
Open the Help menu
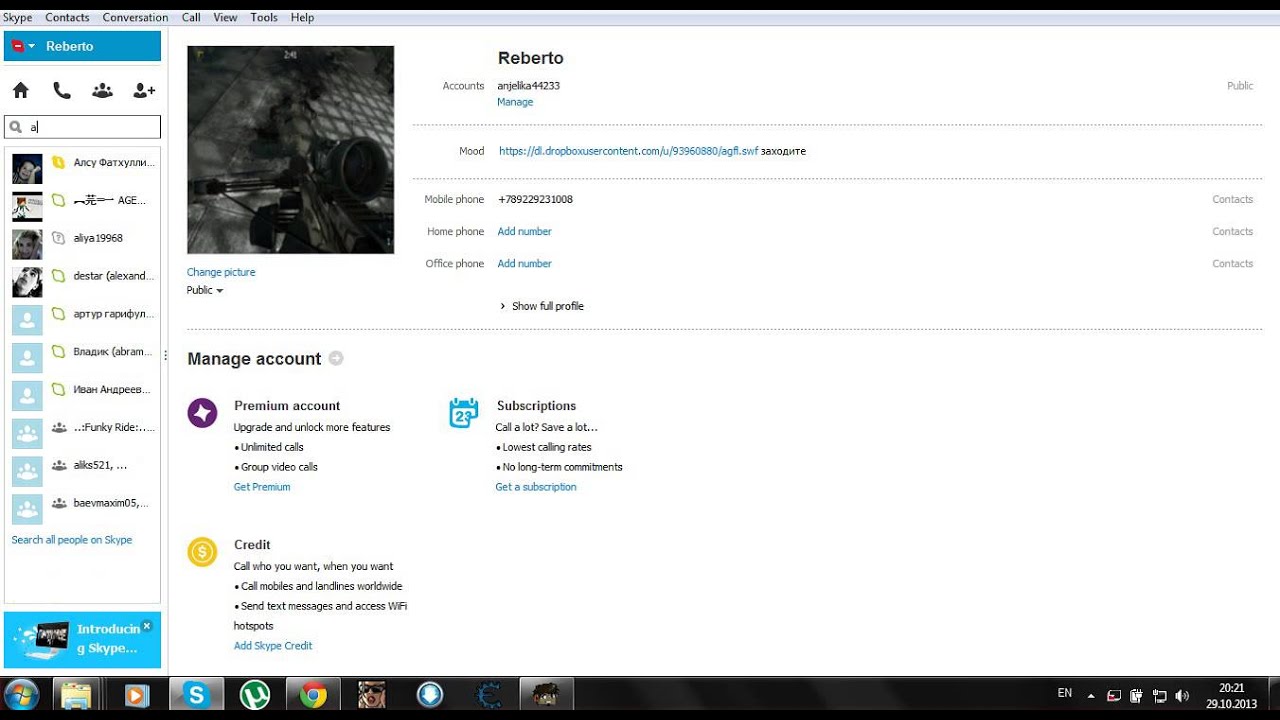[302, 17]
